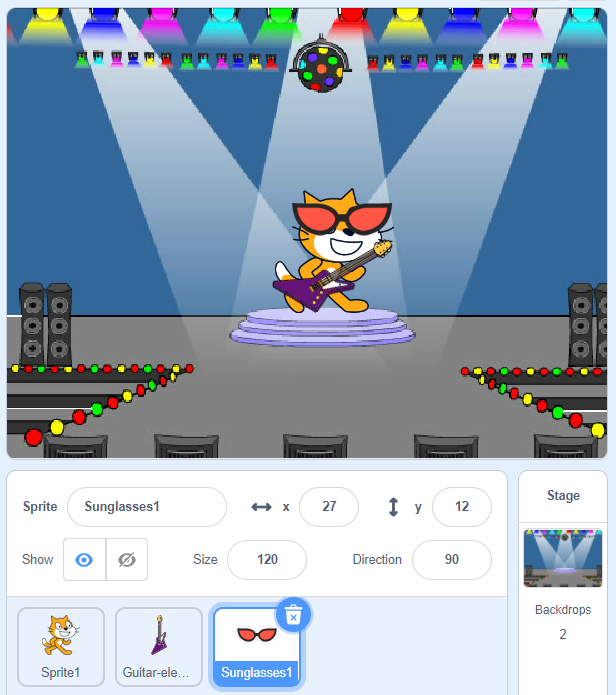Screen dimensions: 616x695
Task: Select the Sunglasses1 sprite tile
Action: (257, 647)
